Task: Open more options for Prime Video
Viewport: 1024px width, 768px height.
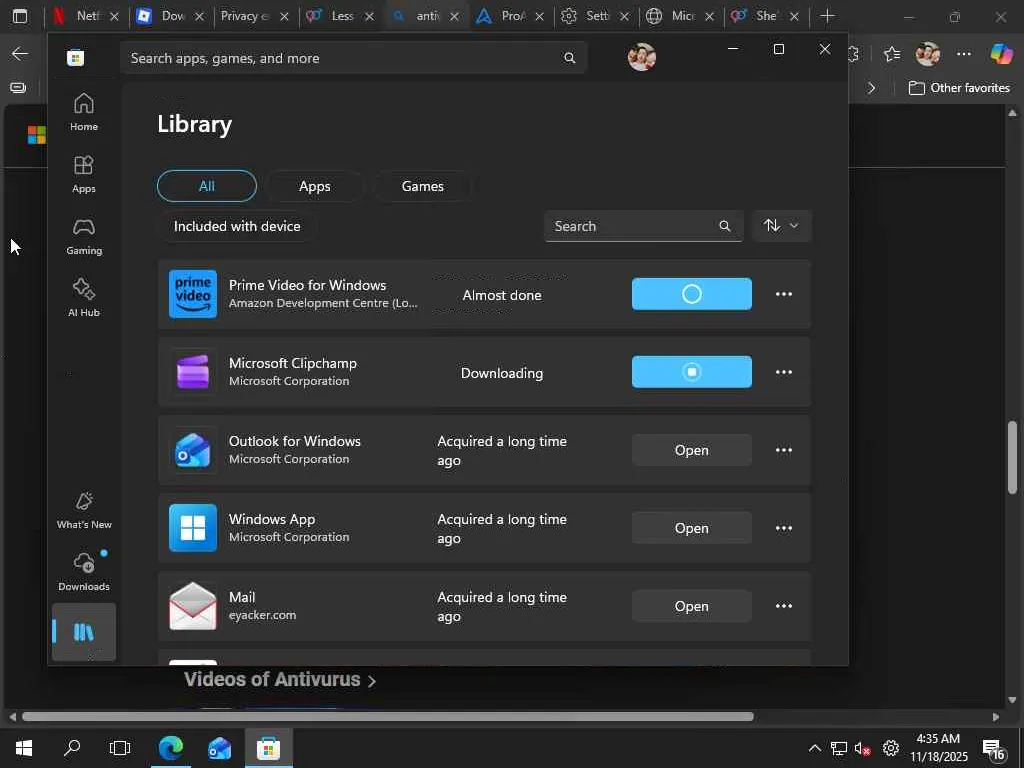Action: (784, 294)
